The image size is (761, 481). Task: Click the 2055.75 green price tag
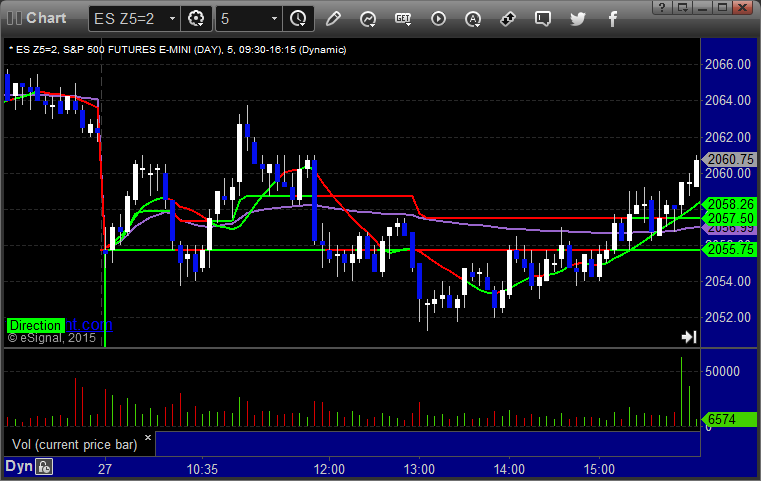(x=729, y=249)
